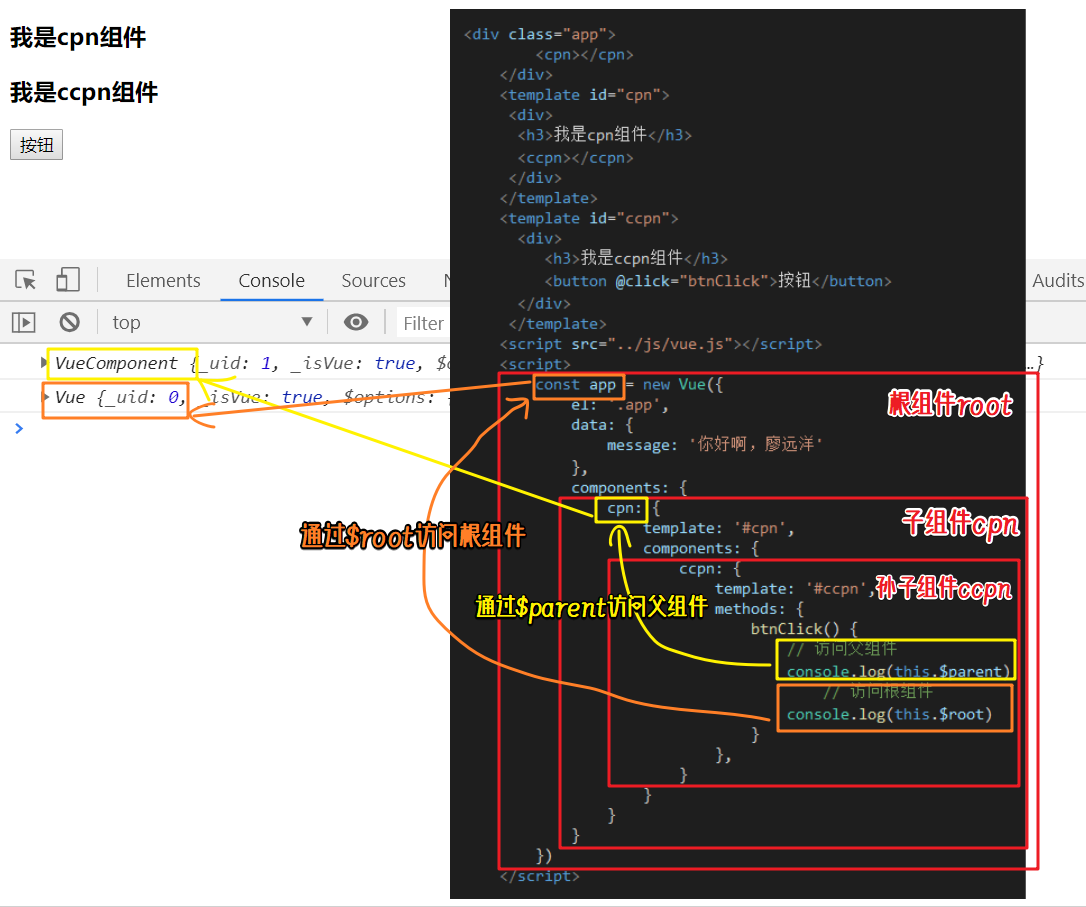Click the console.log(this.$root) code line
The height and width of the screenshot is (907, 1086).
click(x=889, y=714)
